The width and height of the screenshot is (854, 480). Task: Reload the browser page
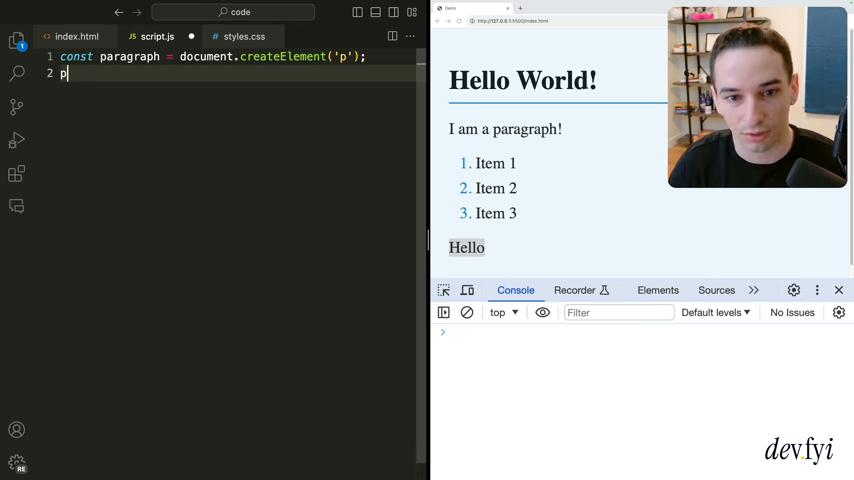(459, 21)
